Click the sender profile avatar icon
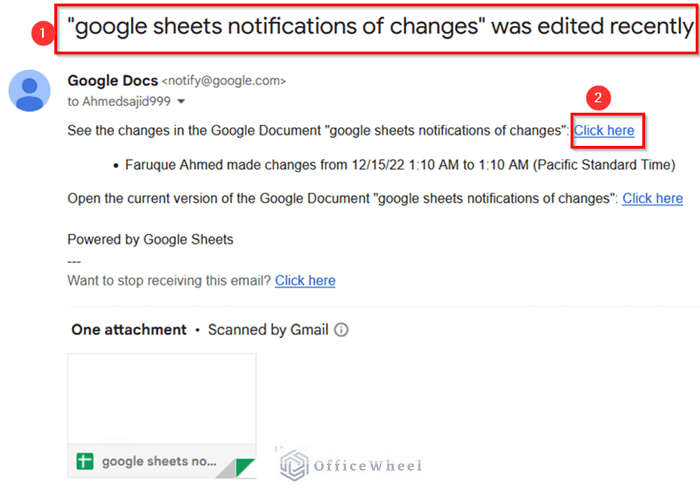Image resolution: width=700 pixels, height=504 pixels. [x=30, y=91]
